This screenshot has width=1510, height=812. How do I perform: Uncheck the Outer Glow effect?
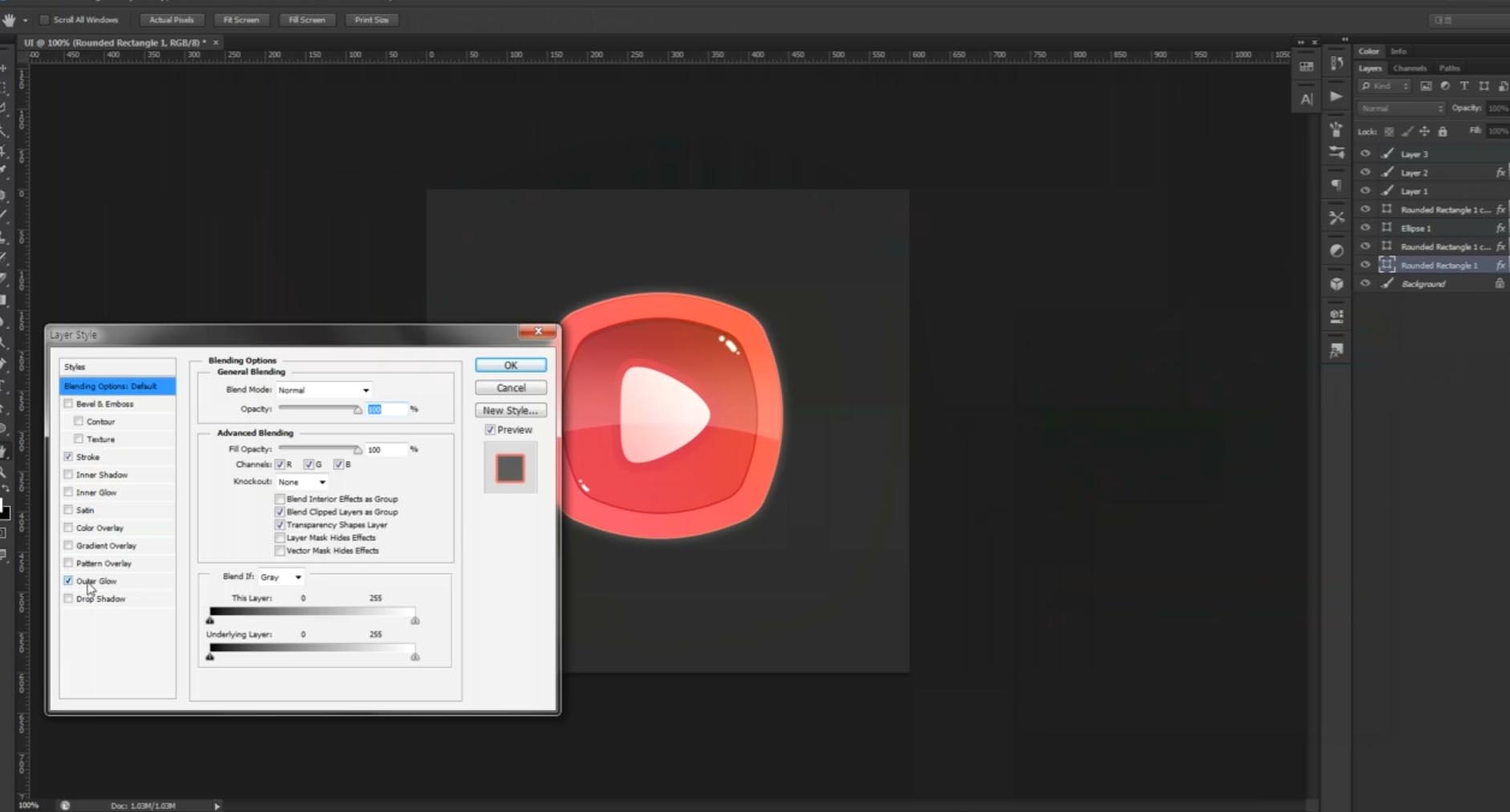(68, 580)
